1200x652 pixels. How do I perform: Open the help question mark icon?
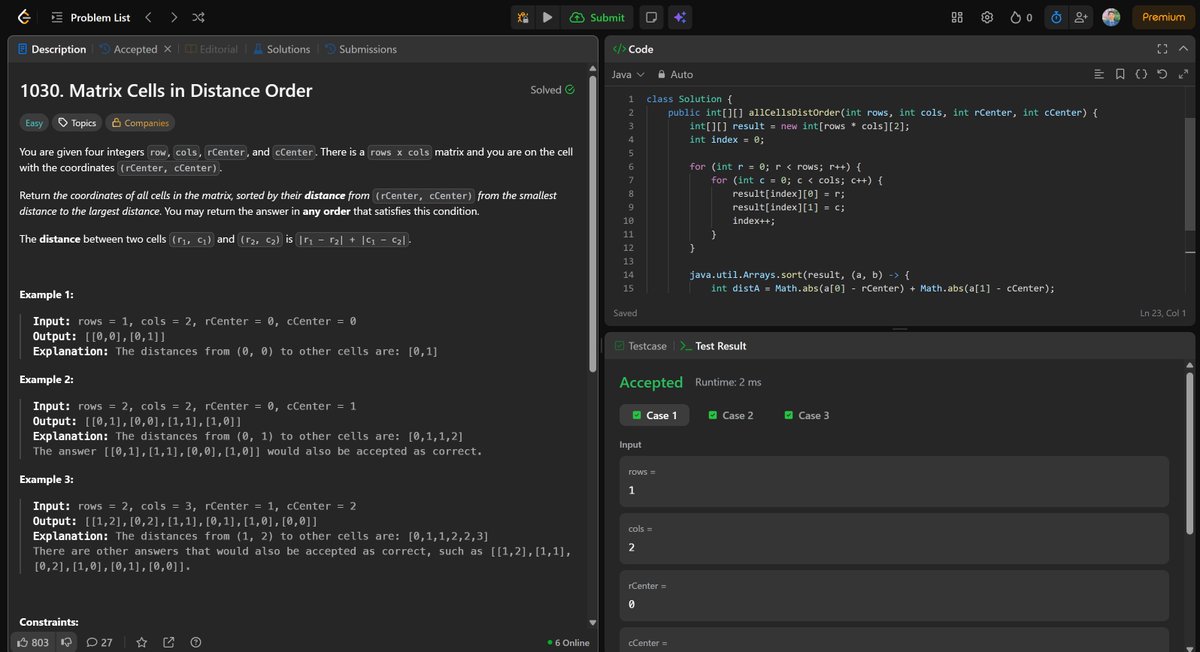pos(196,642)
